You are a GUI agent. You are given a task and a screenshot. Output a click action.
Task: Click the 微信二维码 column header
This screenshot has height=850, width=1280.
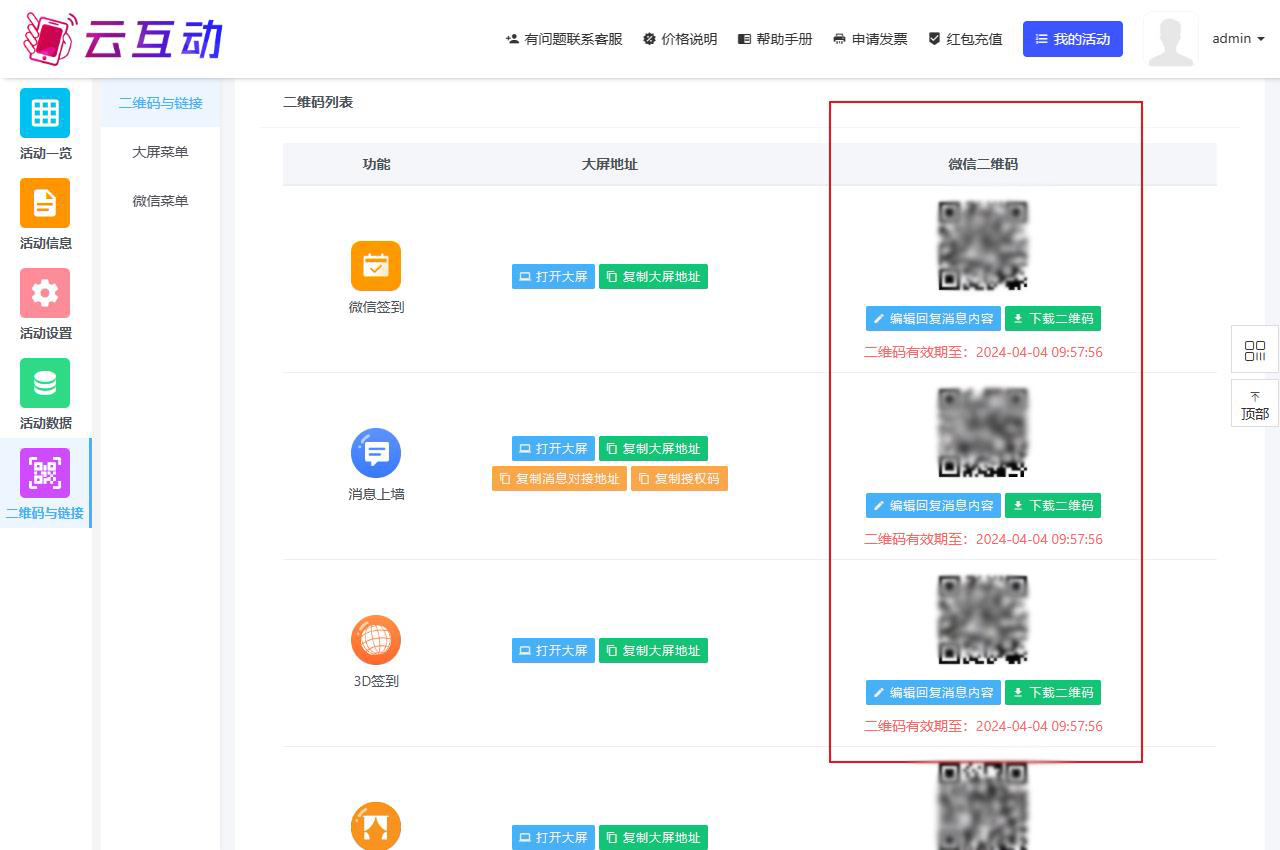click(983, 164)
